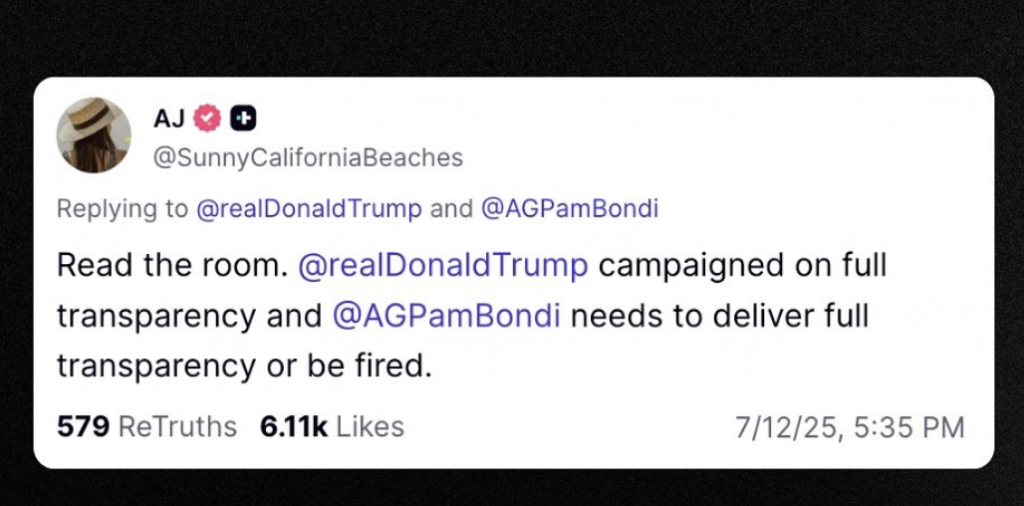Image resolution: width=1024 pixels, height=506 pixels.
Task: Click the @realDonaldTrump mention in post body
Action: [445, 265]
